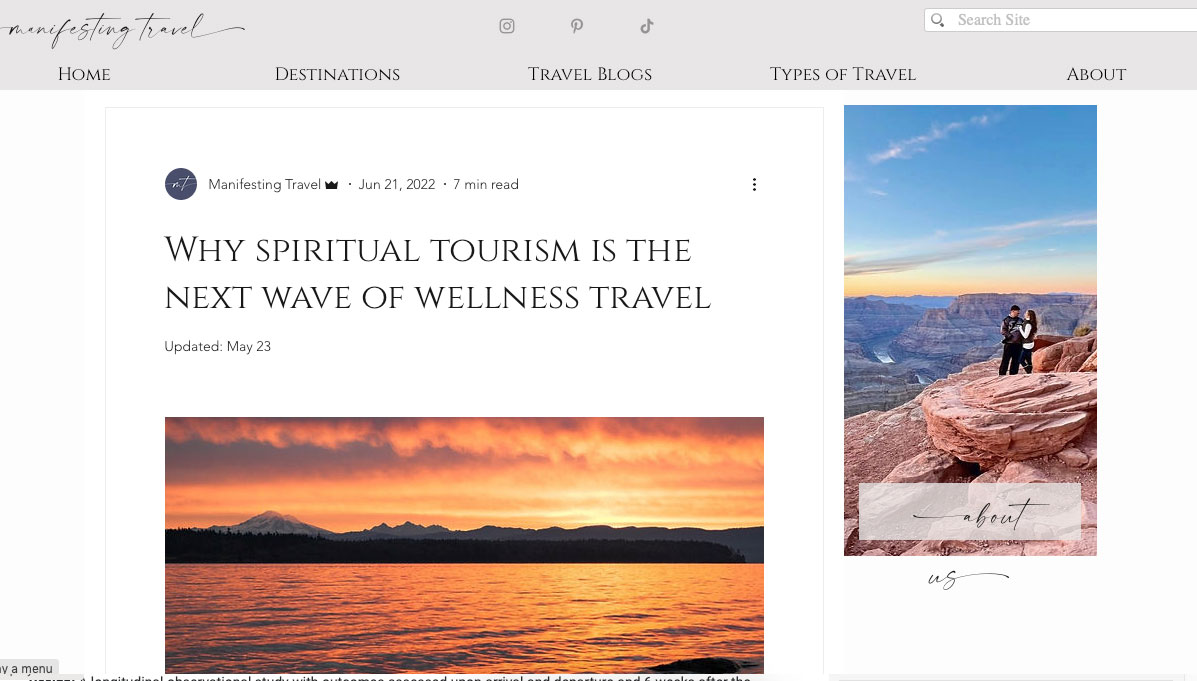Screen dimensions: 1197x681
Task: Click the spiritual tourism article title
Action: [437, 273]
